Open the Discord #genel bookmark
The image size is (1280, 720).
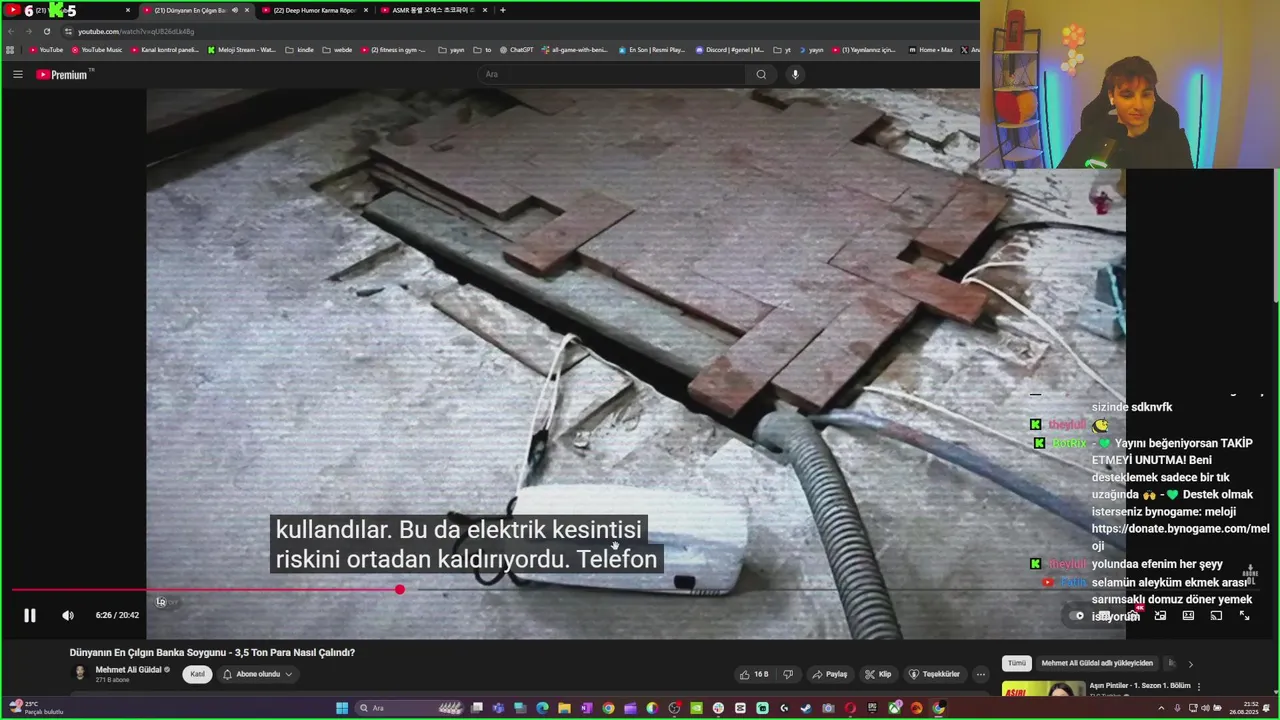[729, 49]
